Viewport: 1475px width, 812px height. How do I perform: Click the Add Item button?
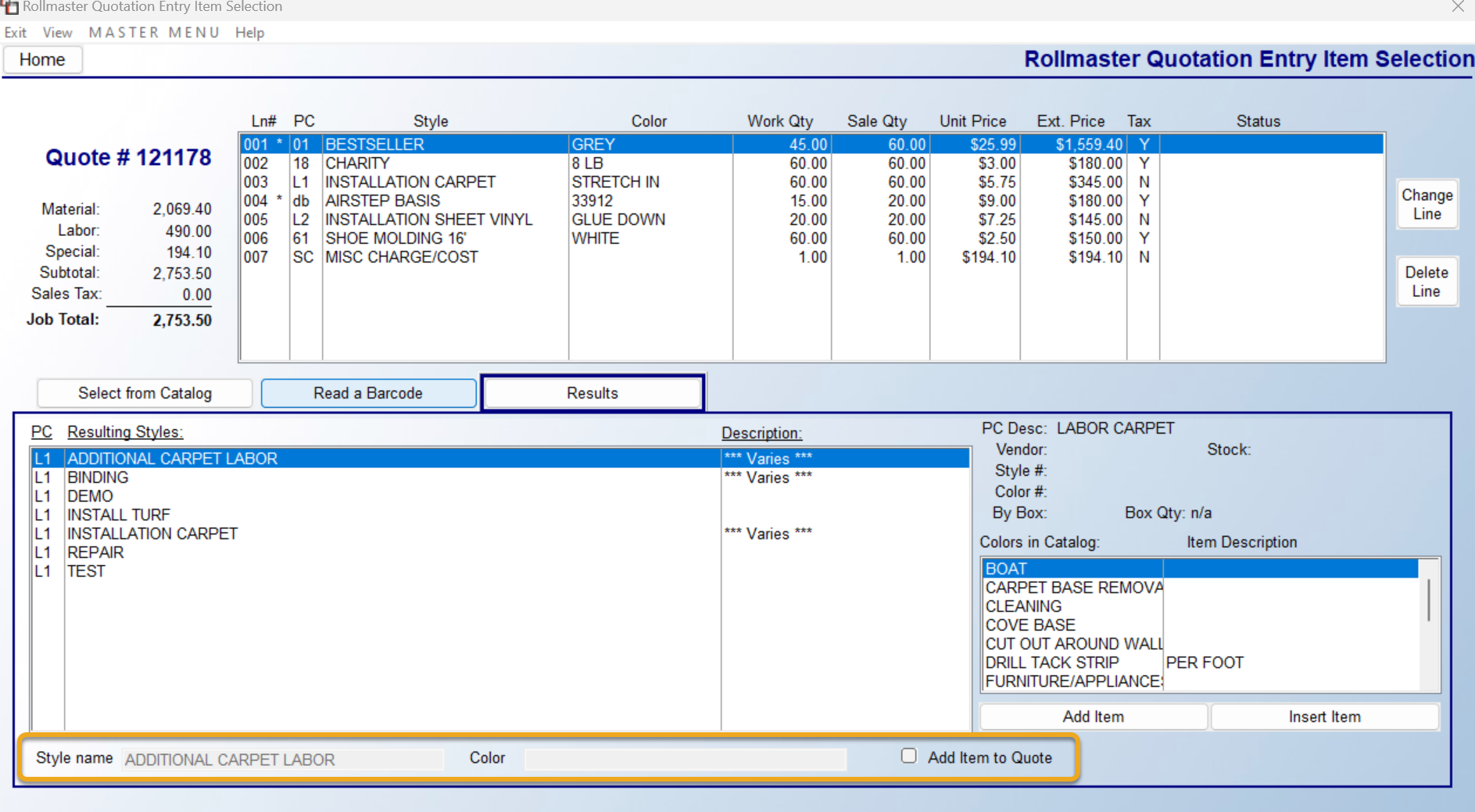1093,717
